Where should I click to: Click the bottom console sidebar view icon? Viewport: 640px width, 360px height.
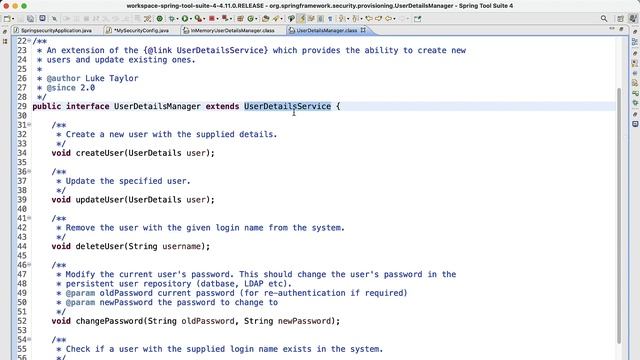click(x=635, y=124)
